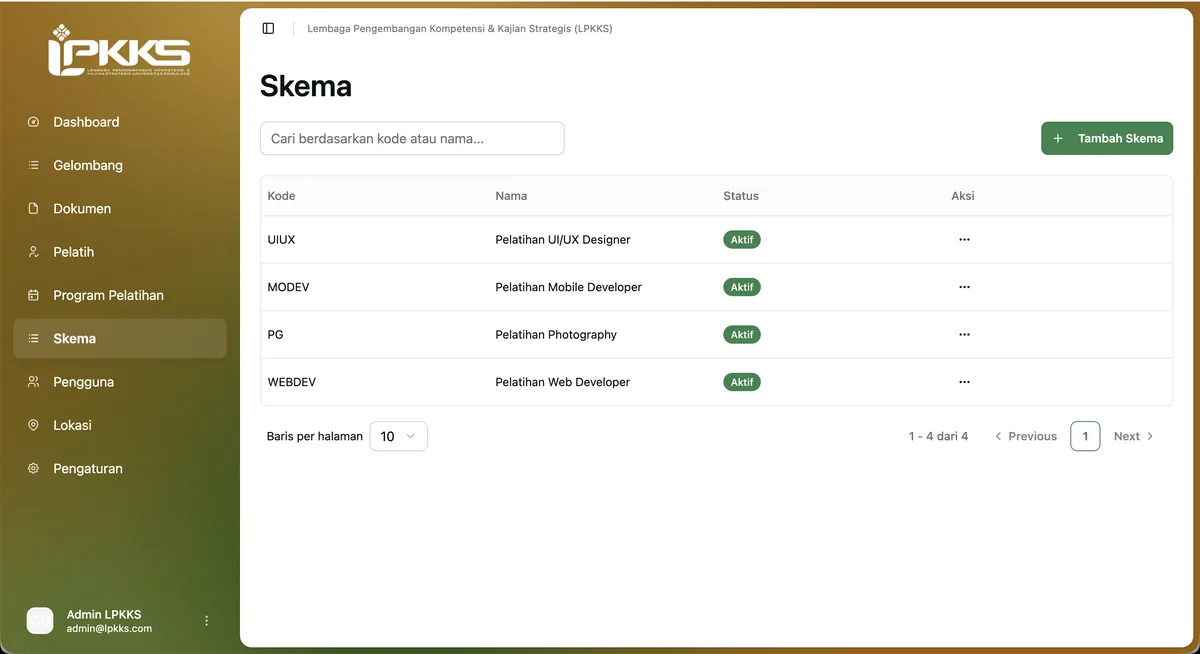
Task: Open the rows per page dropdown
Action: click(x=398, y=436)
